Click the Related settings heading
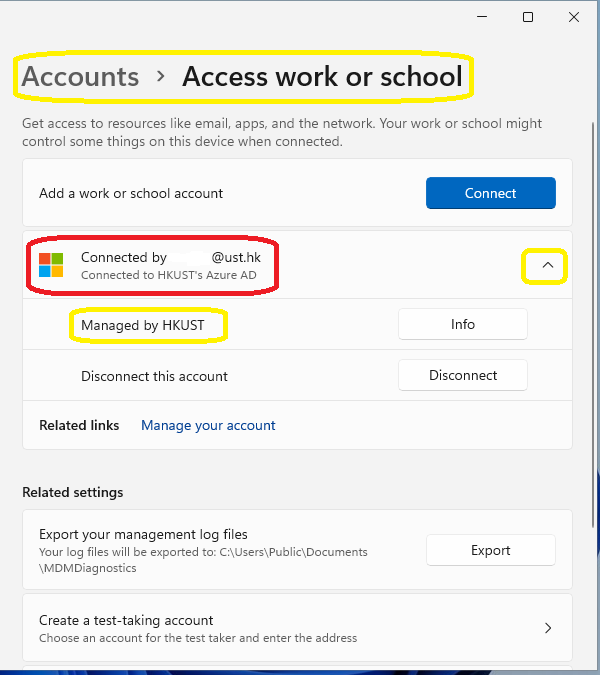Viewport: 600px width, 675px height. point(73,492)
